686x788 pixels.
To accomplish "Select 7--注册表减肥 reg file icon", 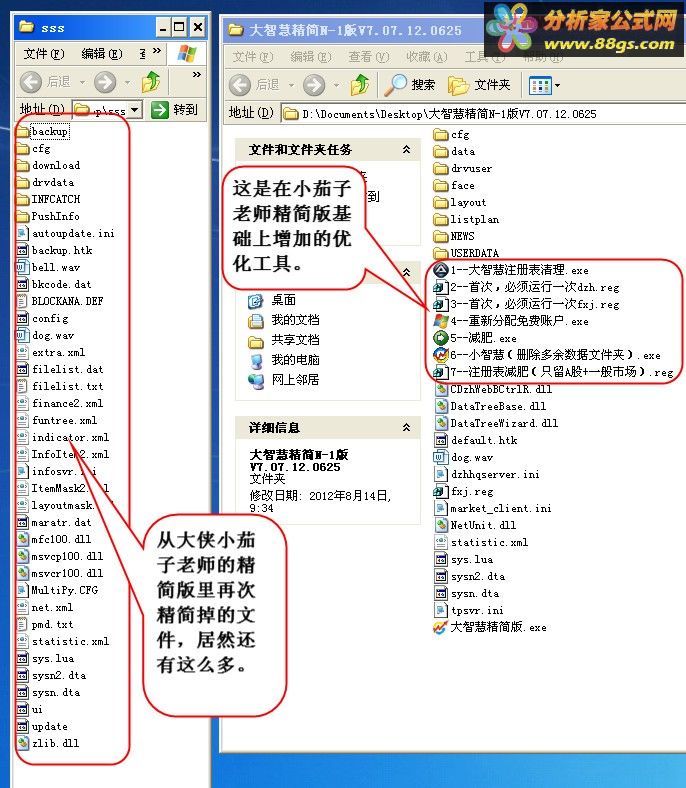I will click(440, 372).
